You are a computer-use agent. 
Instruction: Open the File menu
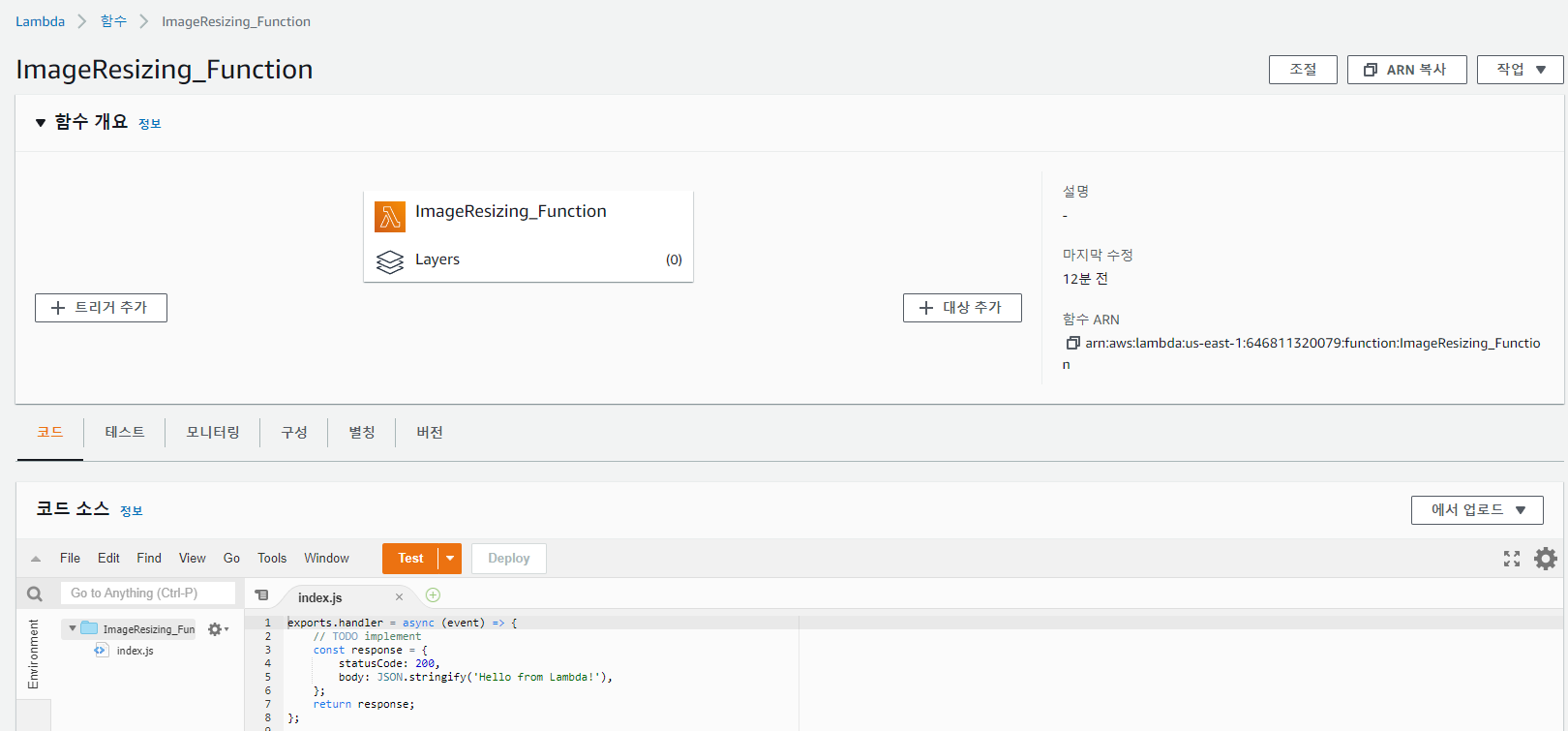pyautogui.click(x=70, y=559)
